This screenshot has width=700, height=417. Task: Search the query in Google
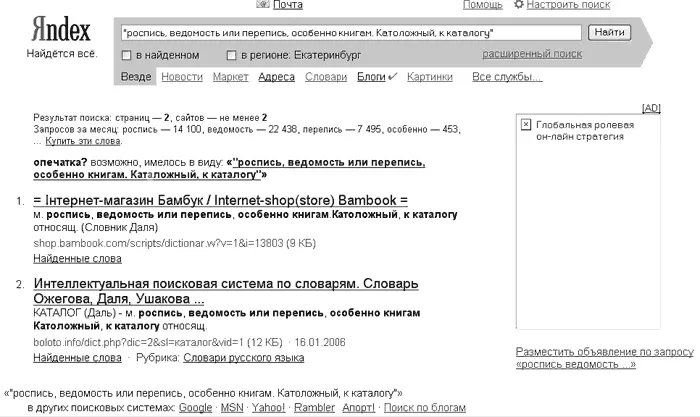195,408
